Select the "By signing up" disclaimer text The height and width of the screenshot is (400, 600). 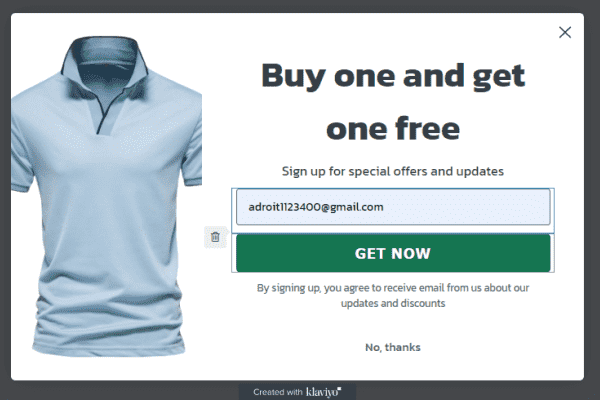[393, 295]
